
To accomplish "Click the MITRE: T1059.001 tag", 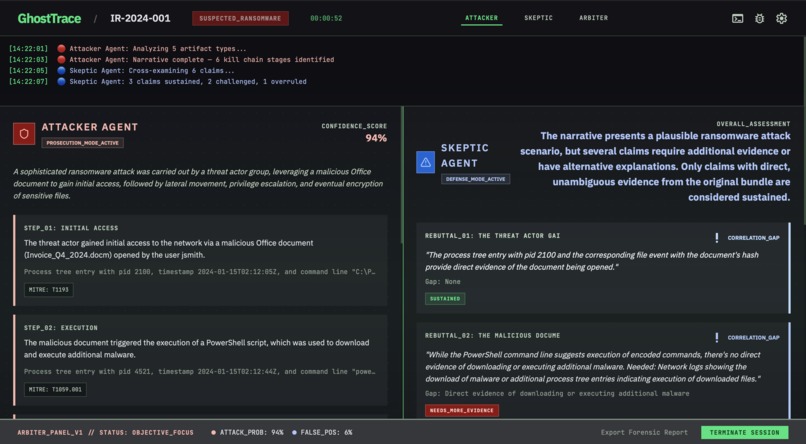I will click(x=55, y=390).
